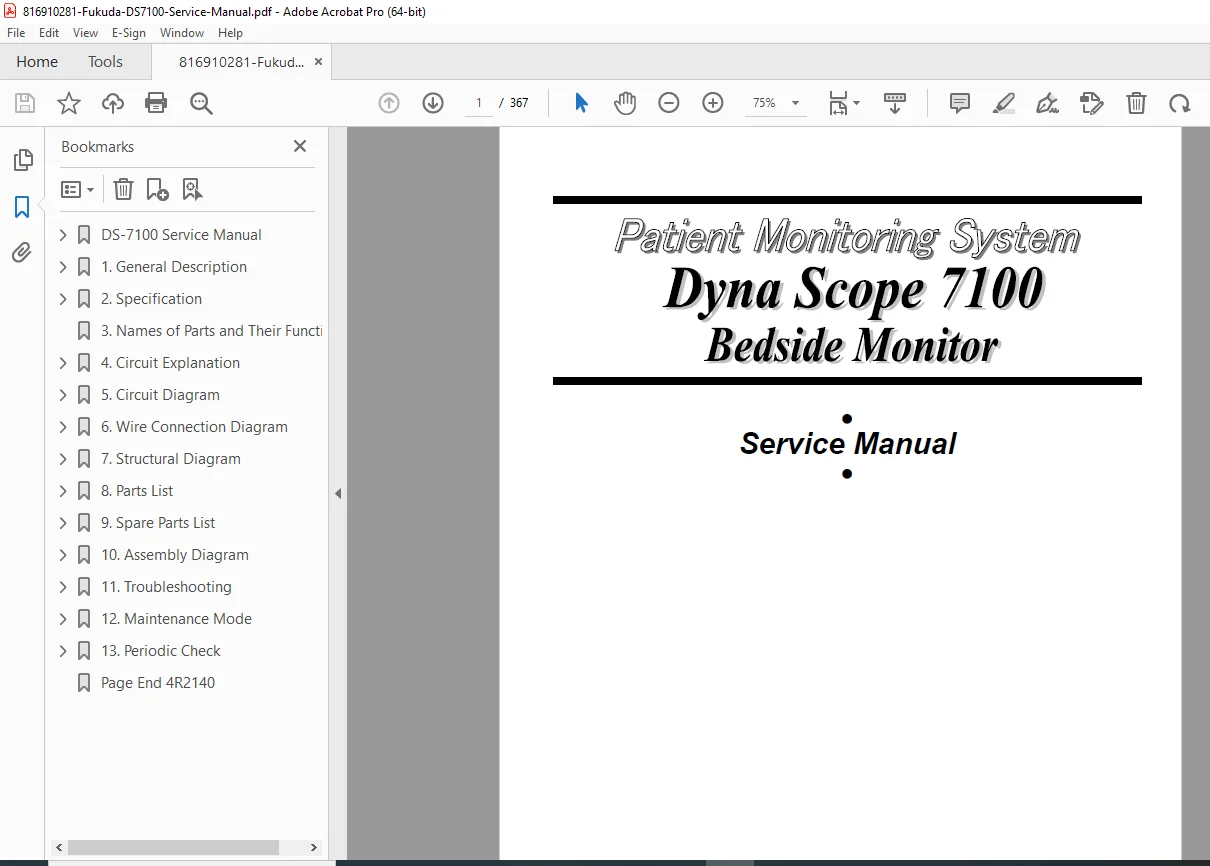The width and height of the screenshot is (1210, 866).
Task: Open the Edit PDF stamp tool
Action: click(x=1092, y=103)
